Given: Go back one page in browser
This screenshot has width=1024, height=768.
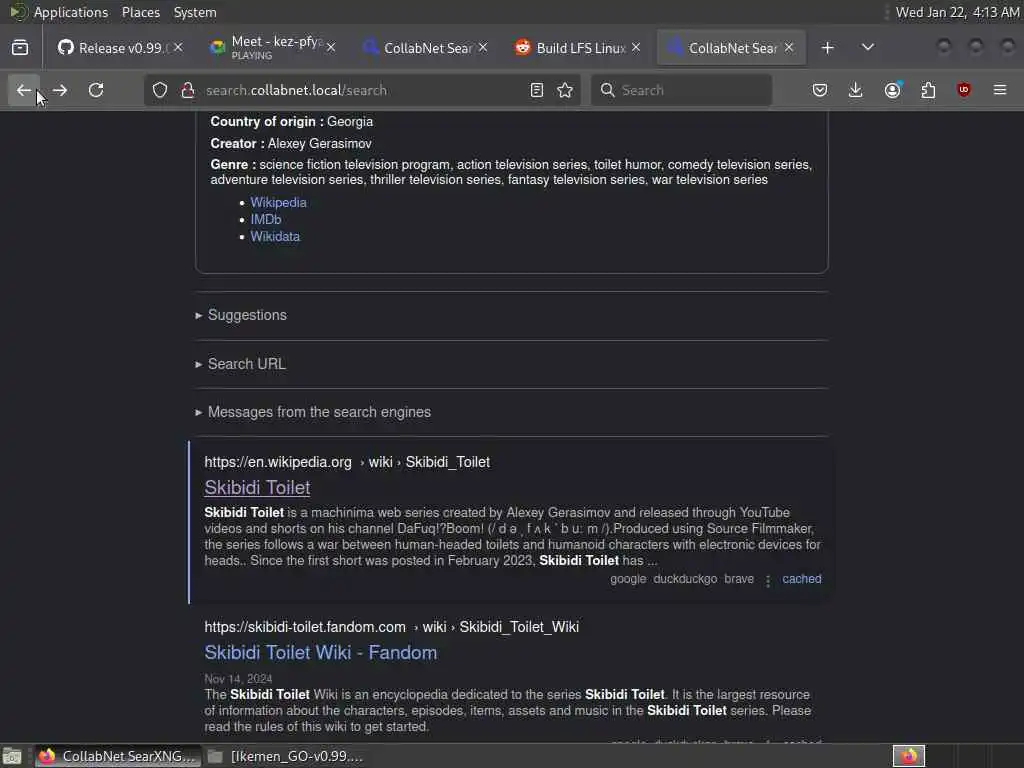Looking at the screenshot, I should click(x=24, y=90).
